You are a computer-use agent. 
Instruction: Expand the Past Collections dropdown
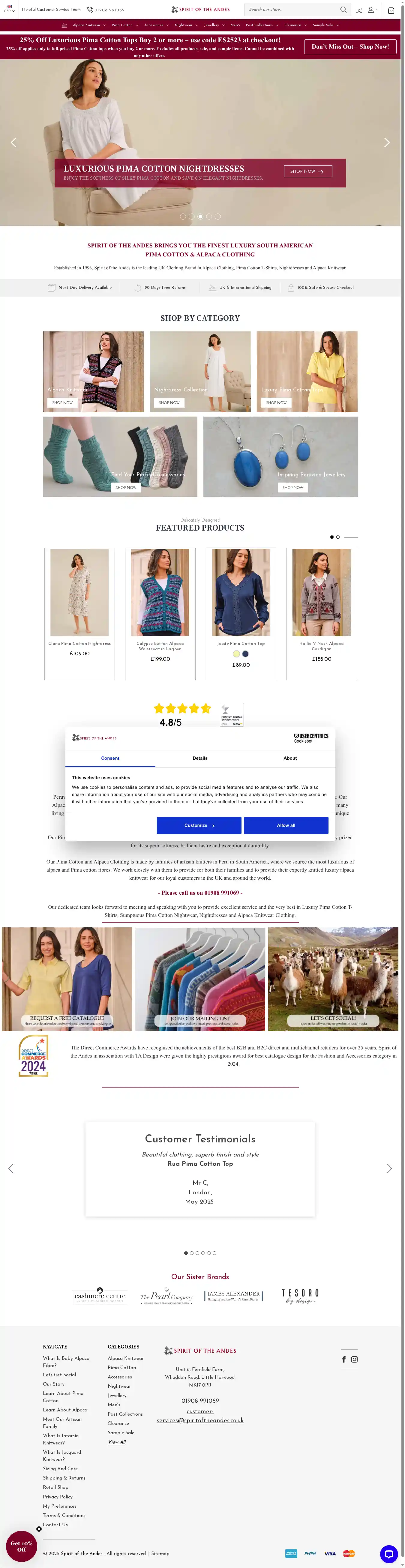coord(262,25)
